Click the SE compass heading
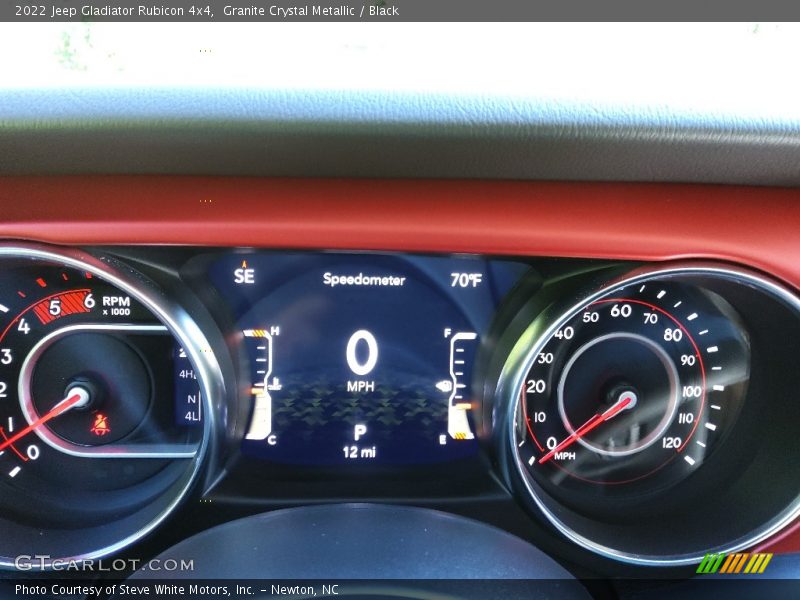Screen dimensions: 800x600 coord(244,276)
